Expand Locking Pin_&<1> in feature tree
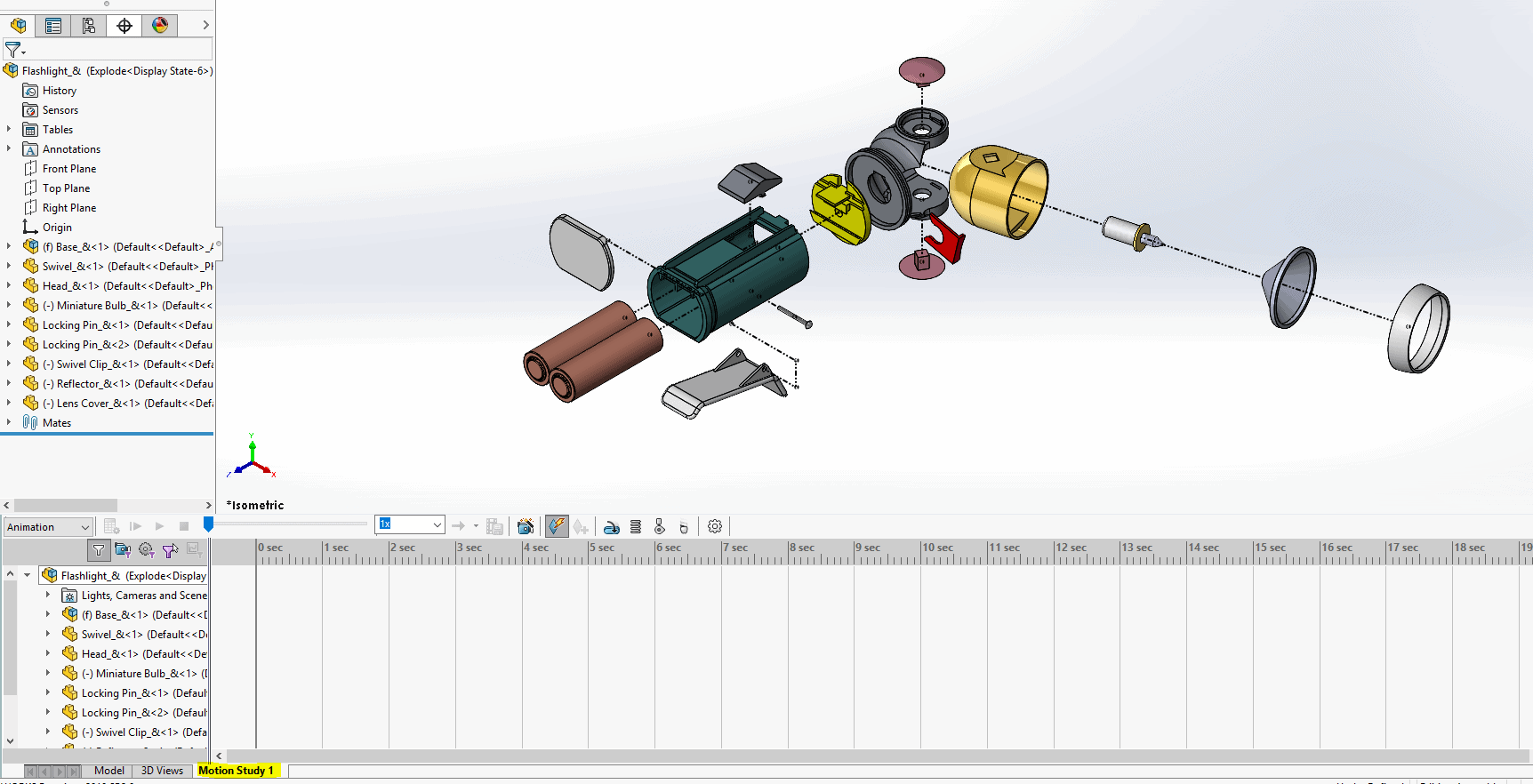 pos(9,325)
